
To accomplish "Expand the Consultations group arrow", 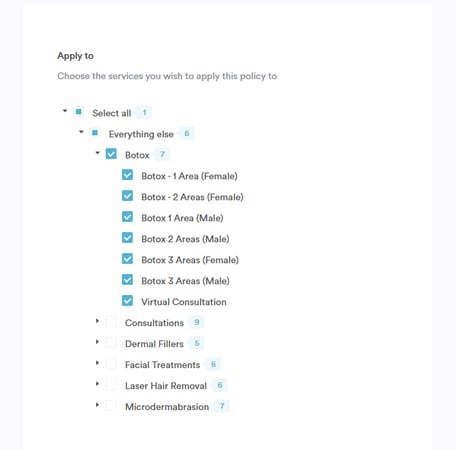I will tap(97, 321).
